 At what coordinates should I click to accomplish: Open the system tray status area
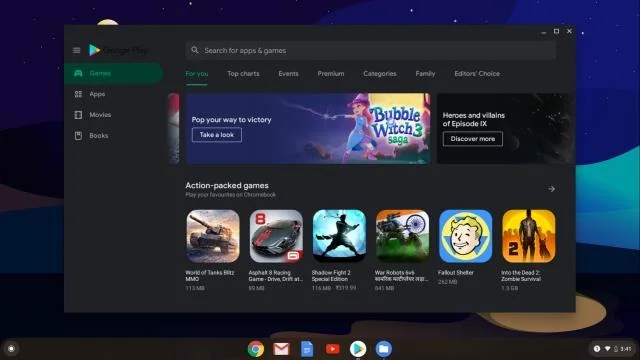click(x=612, y=349)
